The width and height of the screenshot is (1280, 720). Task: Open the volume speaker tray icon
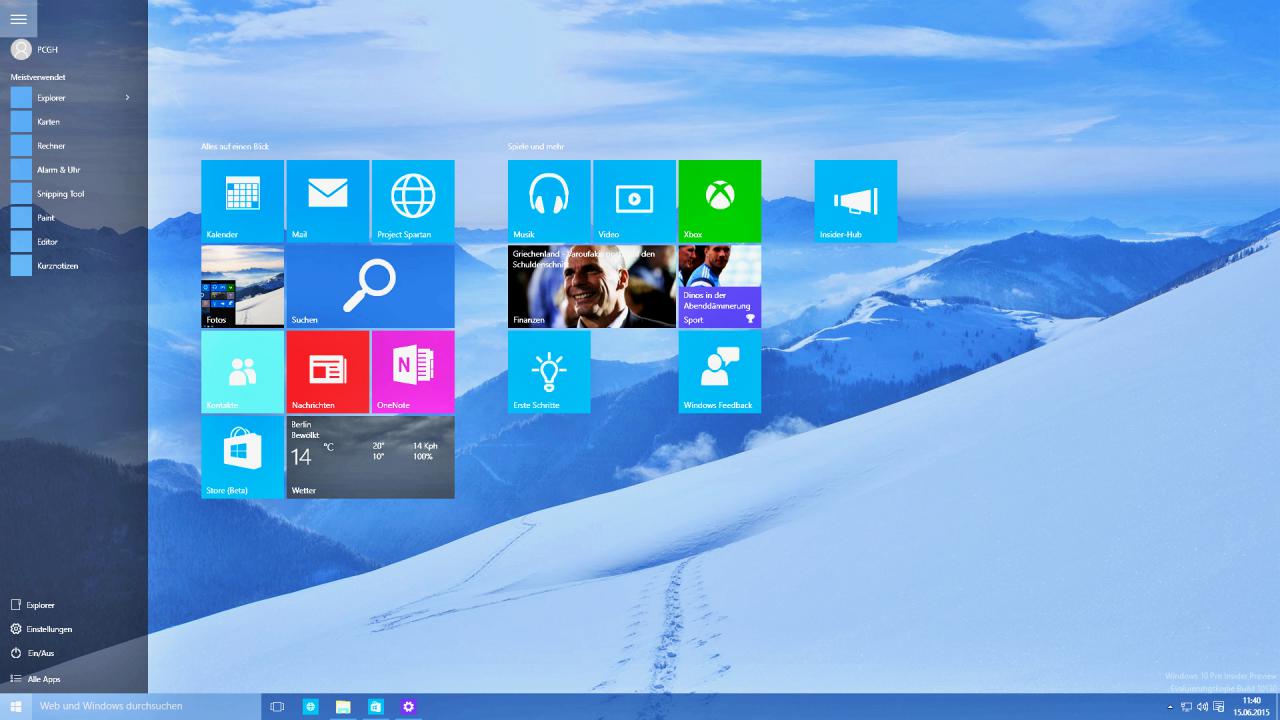[1202, 707]
